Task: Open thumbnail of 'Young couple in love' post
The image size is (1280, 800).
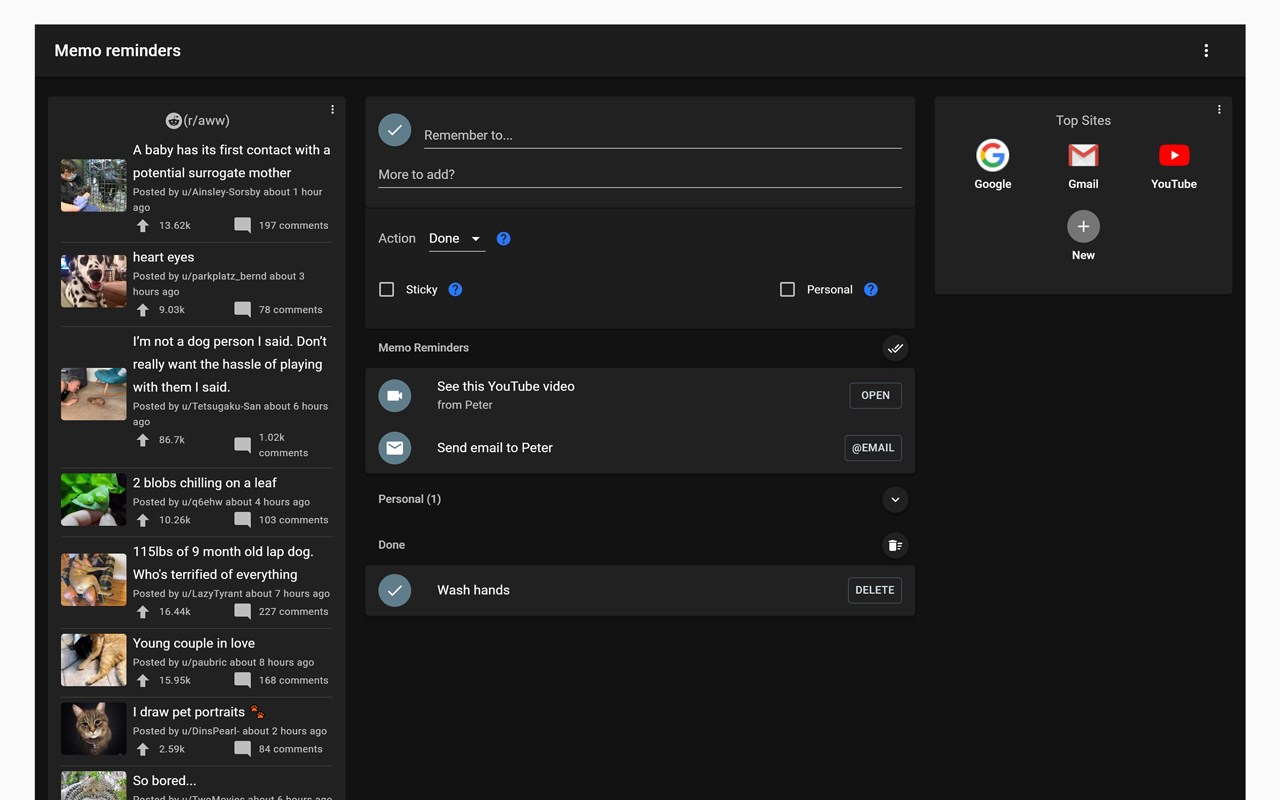Action: coord(94,660)
